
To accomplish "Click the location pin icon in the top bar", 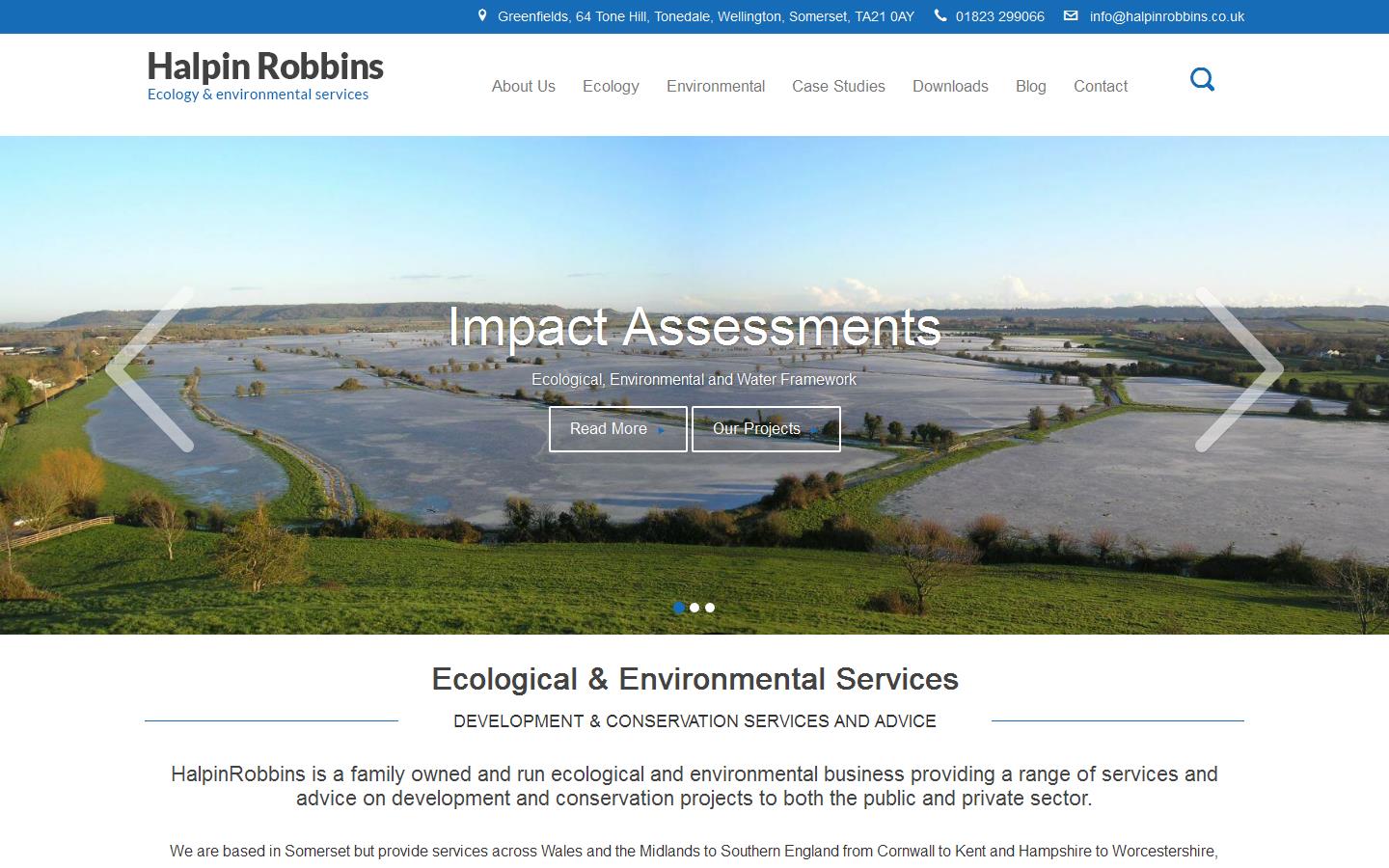I will [x=482, y=15].
